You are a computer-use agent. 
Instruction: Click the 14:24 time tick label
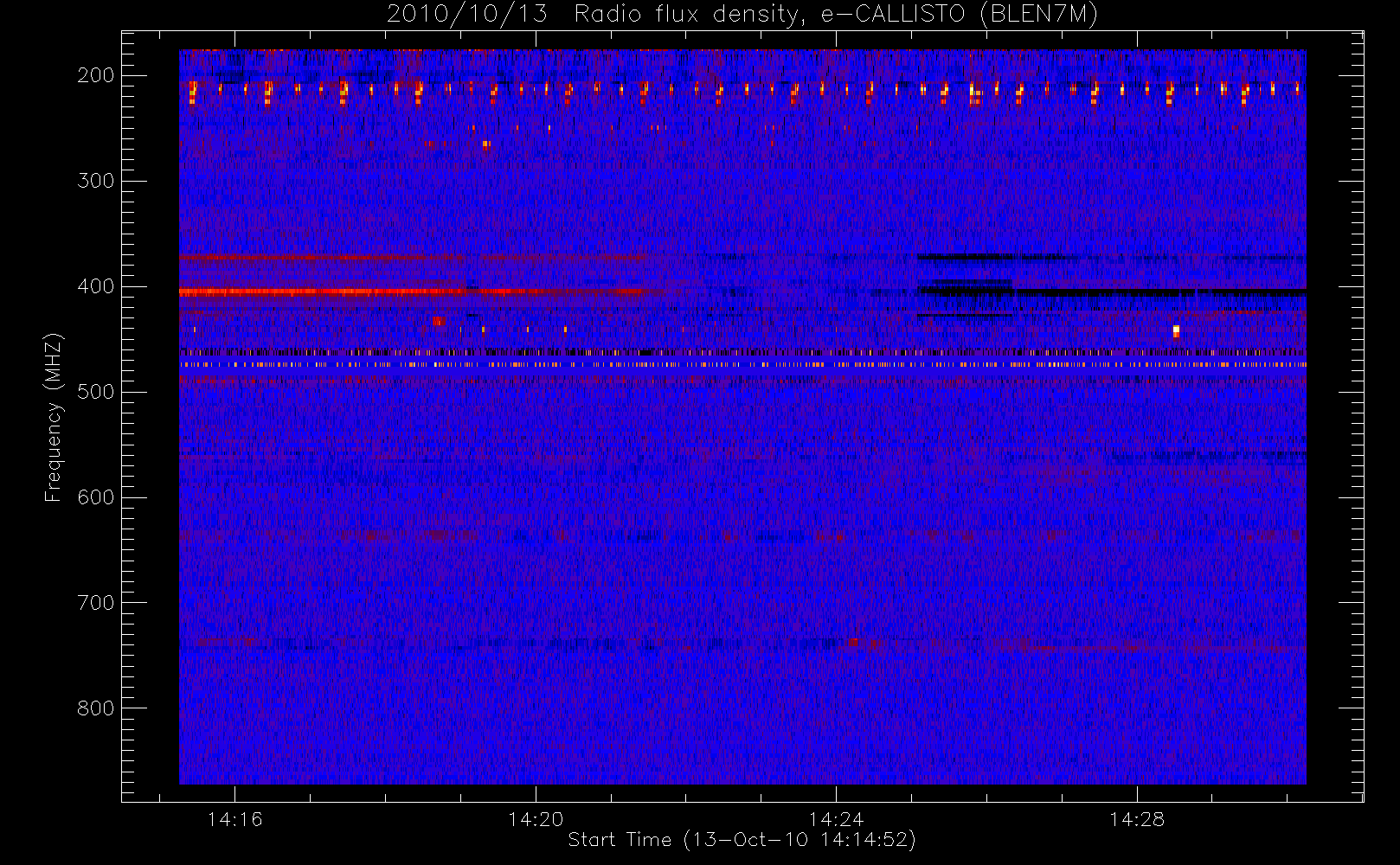pos(836,819)
